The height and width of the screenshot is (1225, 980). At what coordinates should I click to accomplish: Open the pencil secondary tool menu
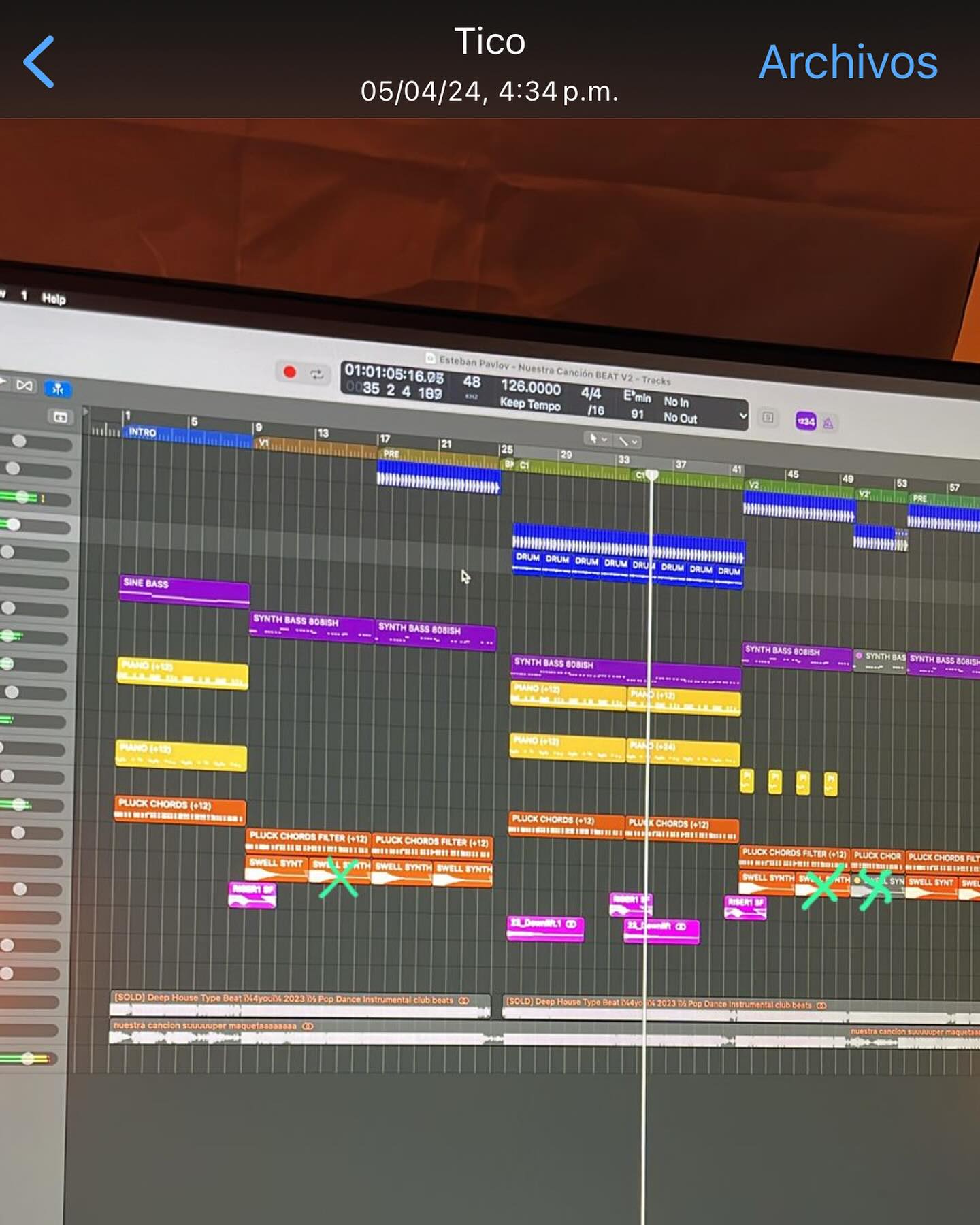click(x=627, y=442)
